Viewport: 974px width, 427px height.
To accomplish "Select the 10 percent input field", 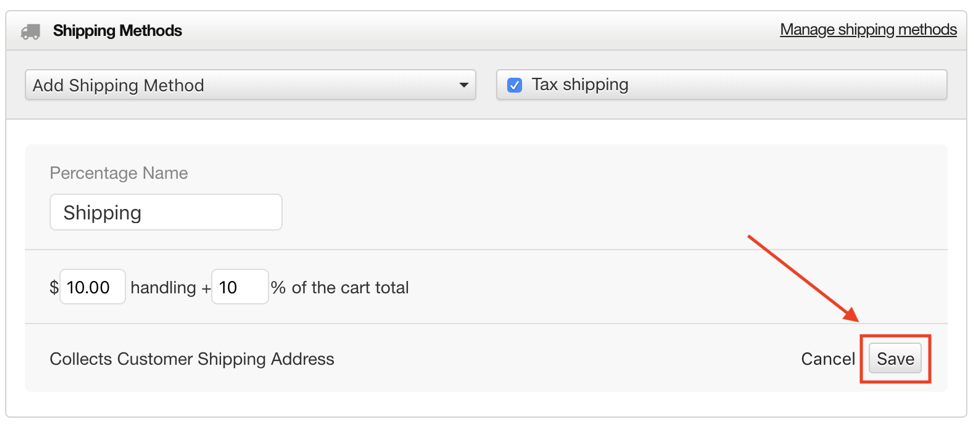I will [x=240, y=287].
